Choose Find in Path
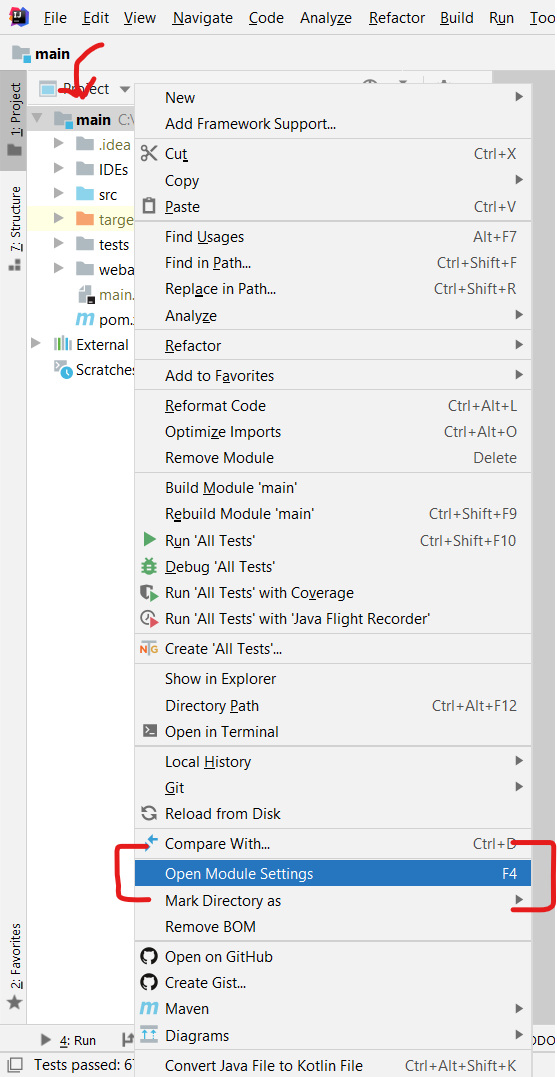Viewport: 557px width, 1077px height. click(332, 262)
